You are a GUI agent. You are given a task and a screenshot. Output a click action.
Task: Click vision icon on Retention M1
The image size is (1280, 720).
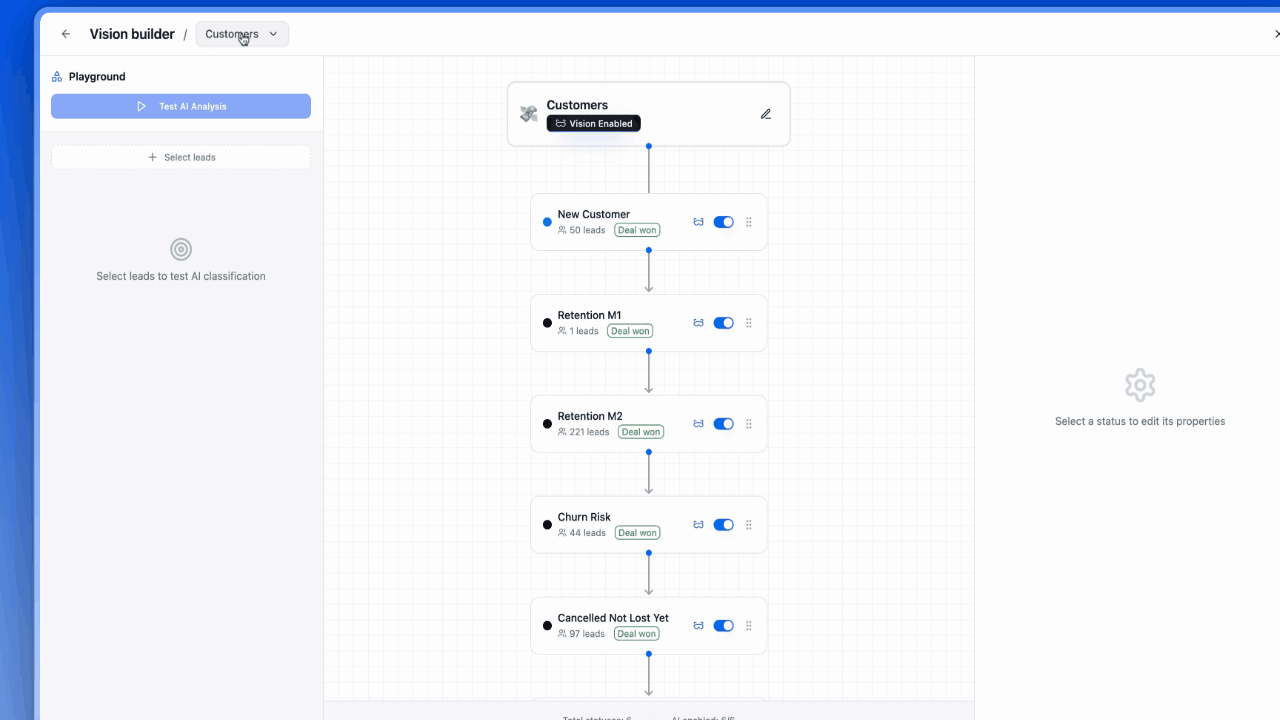698,323
